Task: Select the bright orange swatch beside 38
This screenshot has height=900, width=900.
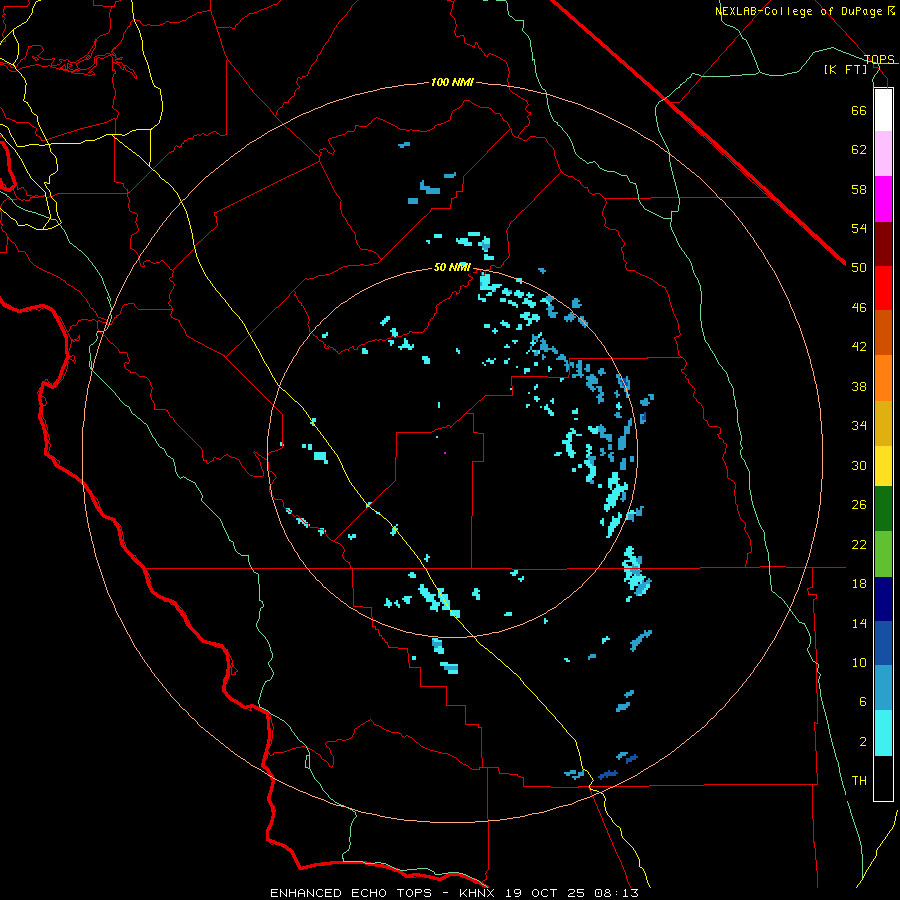Action: [883, 378]
